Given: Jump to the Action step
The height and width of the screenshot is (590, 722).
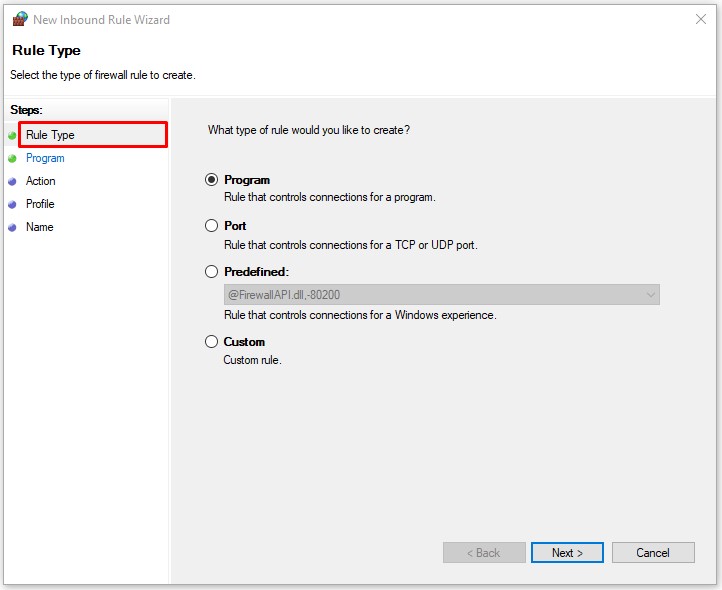Looking at the screenshot, I should (41, 181).
